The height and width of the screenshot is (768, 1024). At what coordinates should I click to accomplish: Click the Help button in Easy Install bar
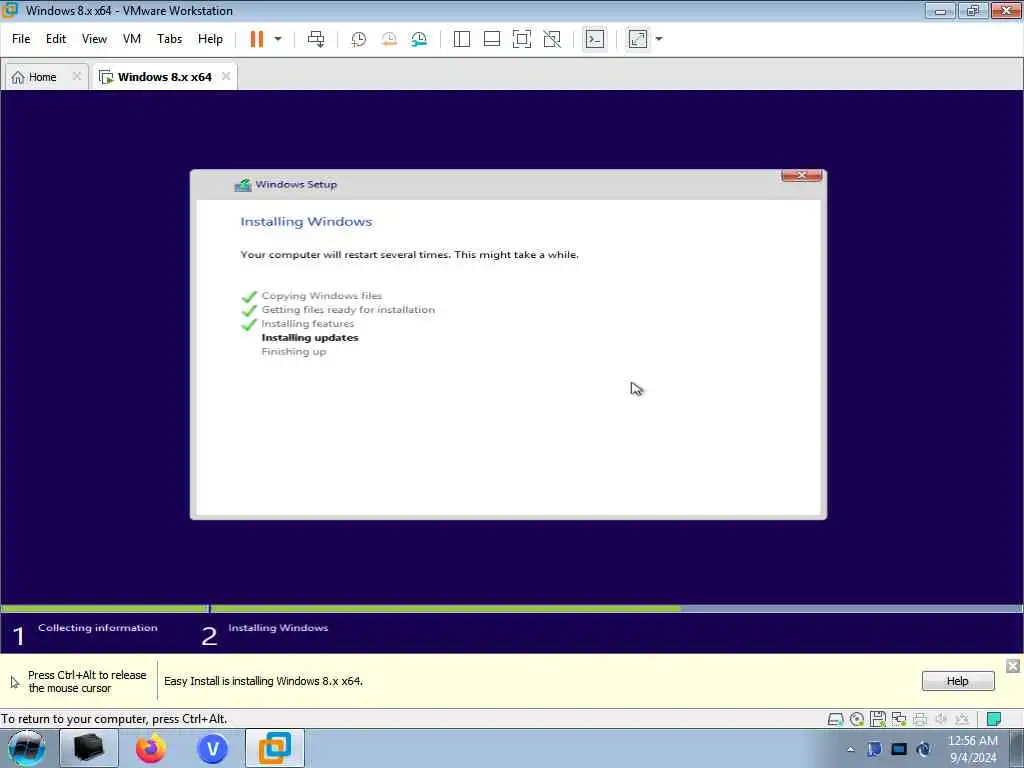pos(957,681)
